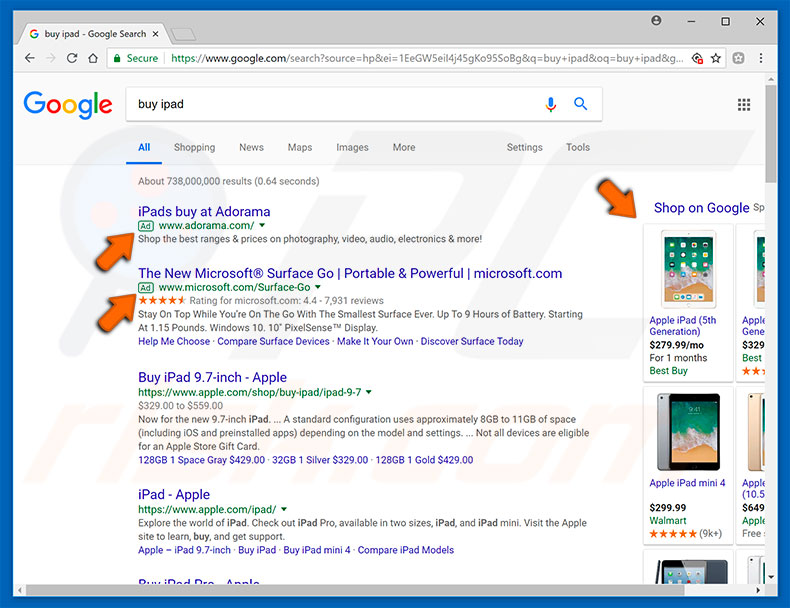This screenshot has height=608, width=790.
Task: Close the 'buy ipad - Google Search' tab
Action: pos(156,34)
